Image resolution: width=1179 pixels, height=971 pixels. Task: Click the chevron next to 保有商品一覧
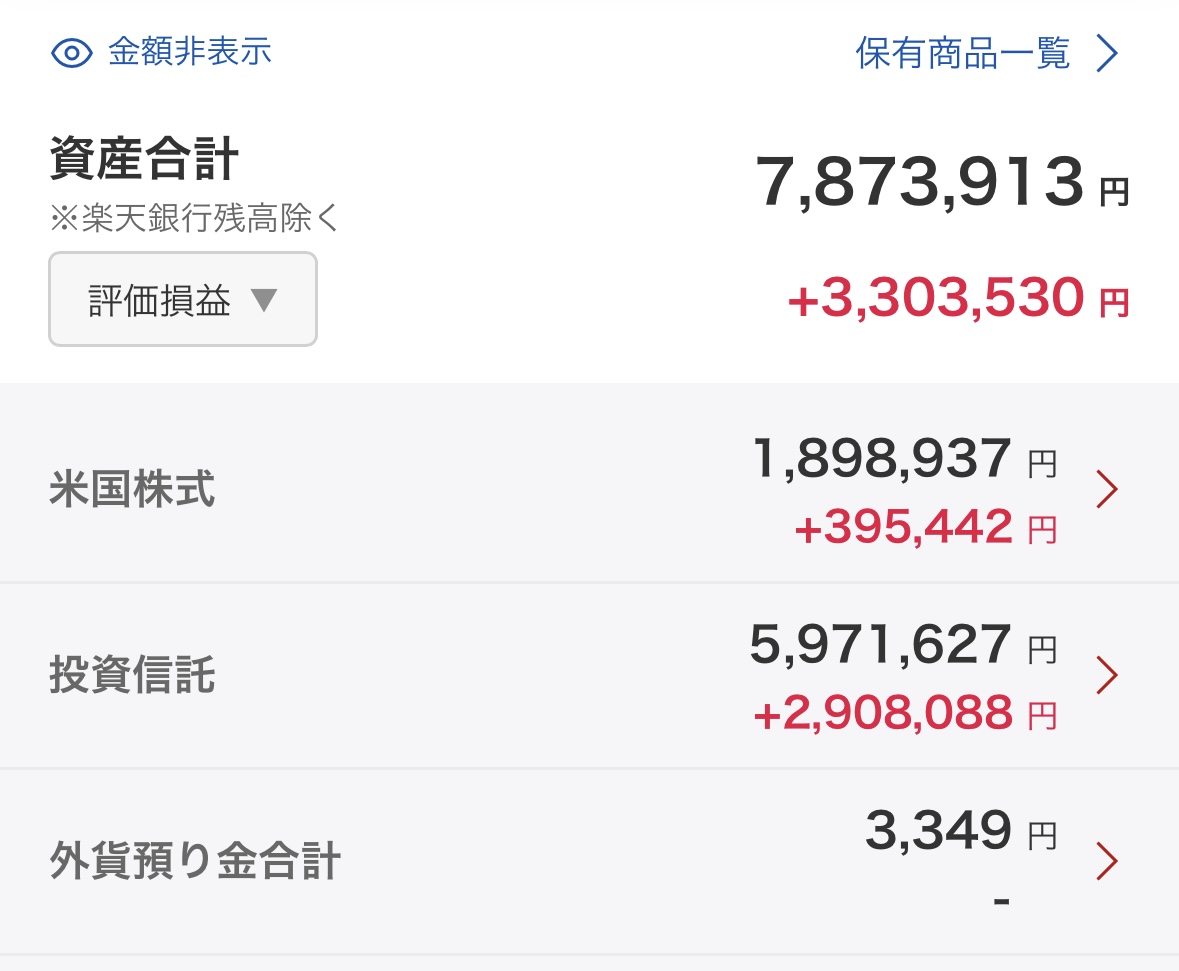coord(1106,54)
